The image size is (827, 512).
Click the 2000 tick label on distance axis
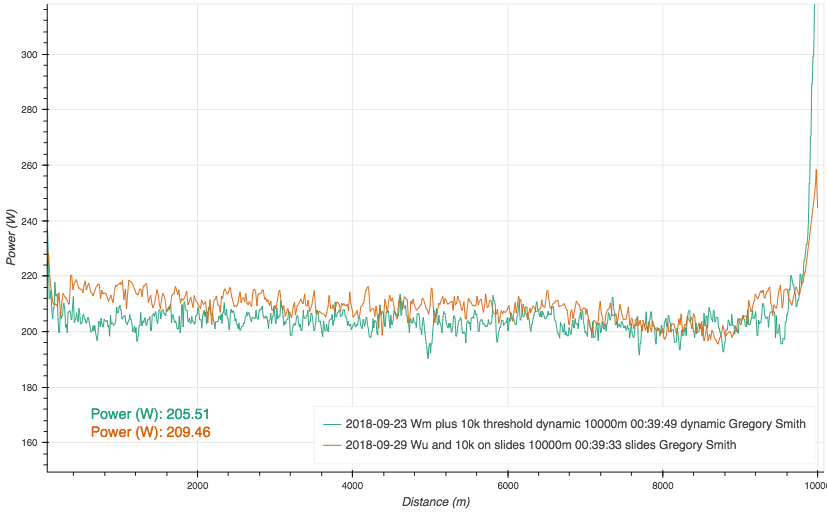(x=197, y=484)
